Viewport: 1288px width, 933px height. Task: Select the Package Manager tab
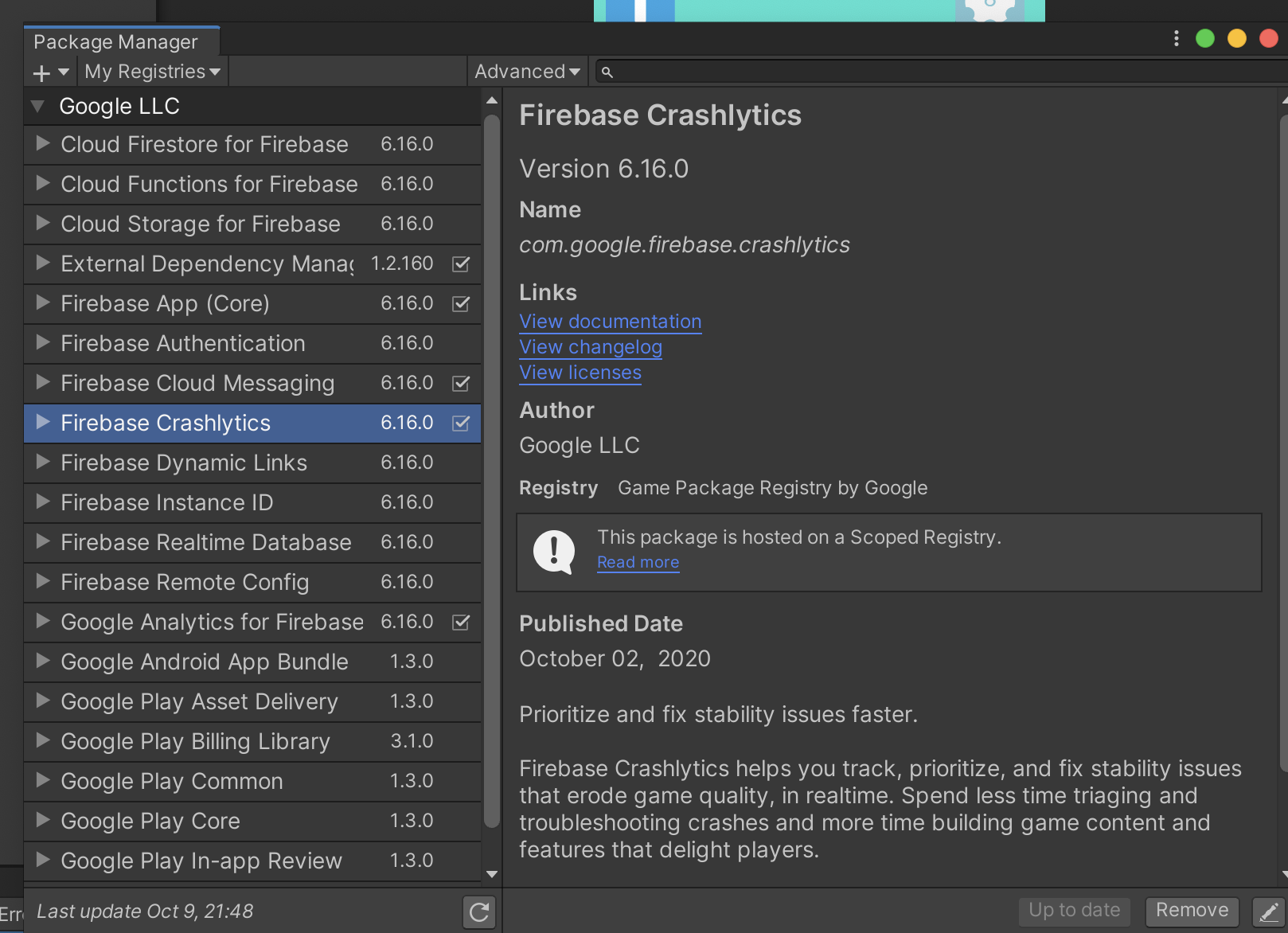click(116, 41)
